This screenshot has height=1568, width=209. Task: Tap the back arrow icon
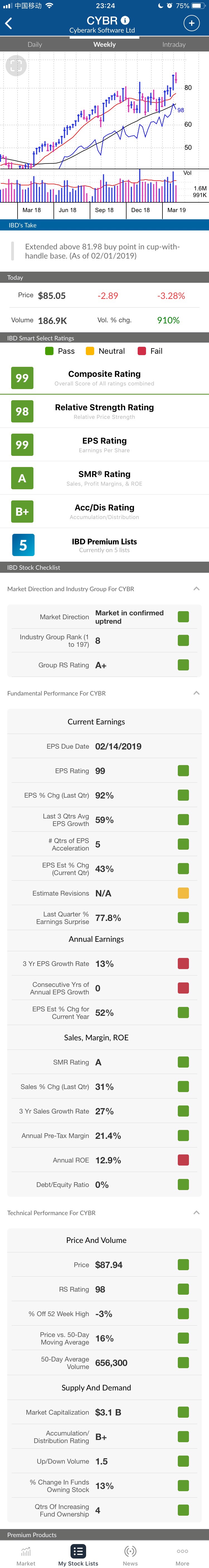(x=9, y=23)
